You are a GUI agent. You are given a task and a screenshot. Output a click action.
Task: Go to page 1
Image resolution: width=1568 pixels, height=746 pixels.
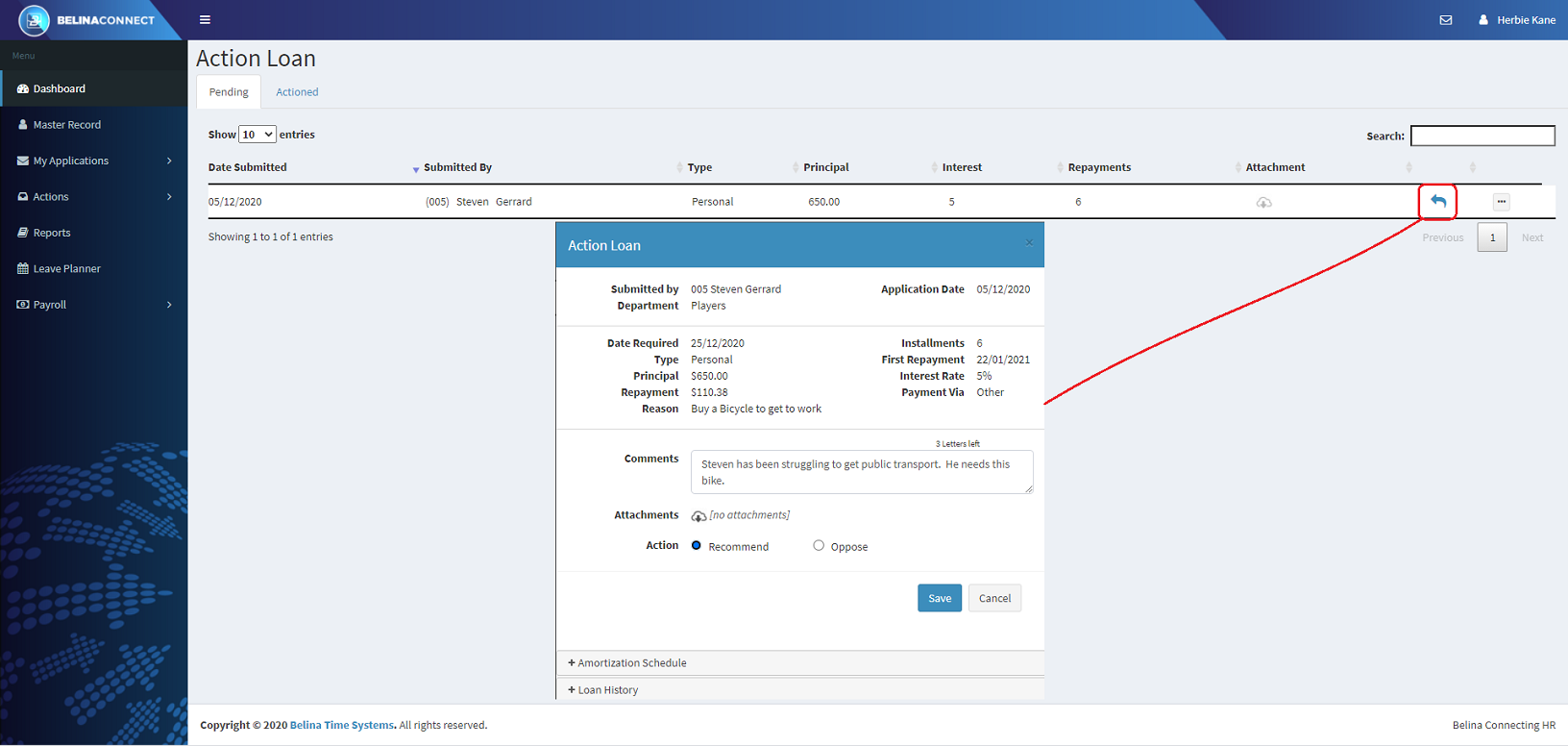click(1492, 237)
